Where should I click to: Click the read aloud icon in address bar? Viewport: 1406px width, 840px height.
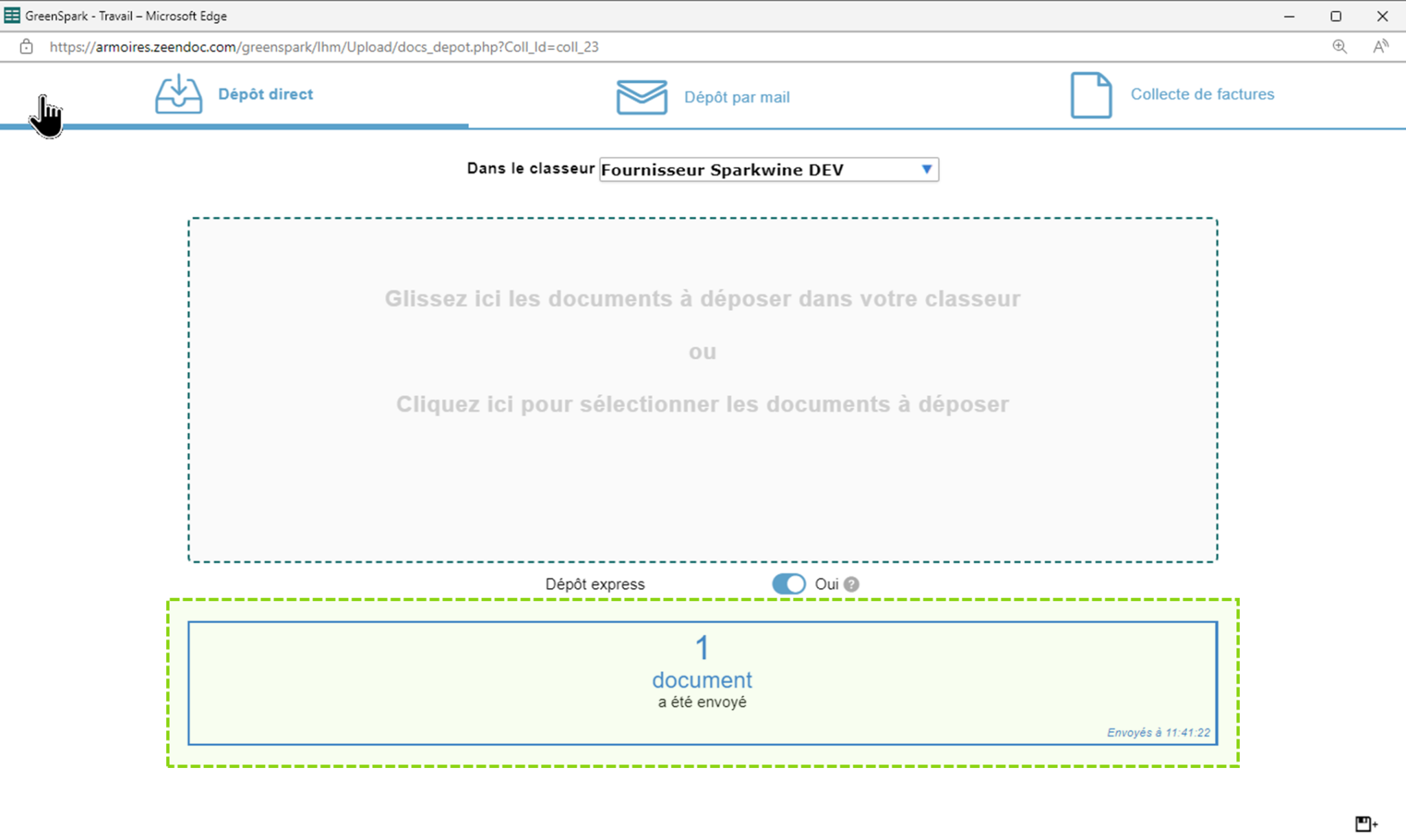[1380, 47]
